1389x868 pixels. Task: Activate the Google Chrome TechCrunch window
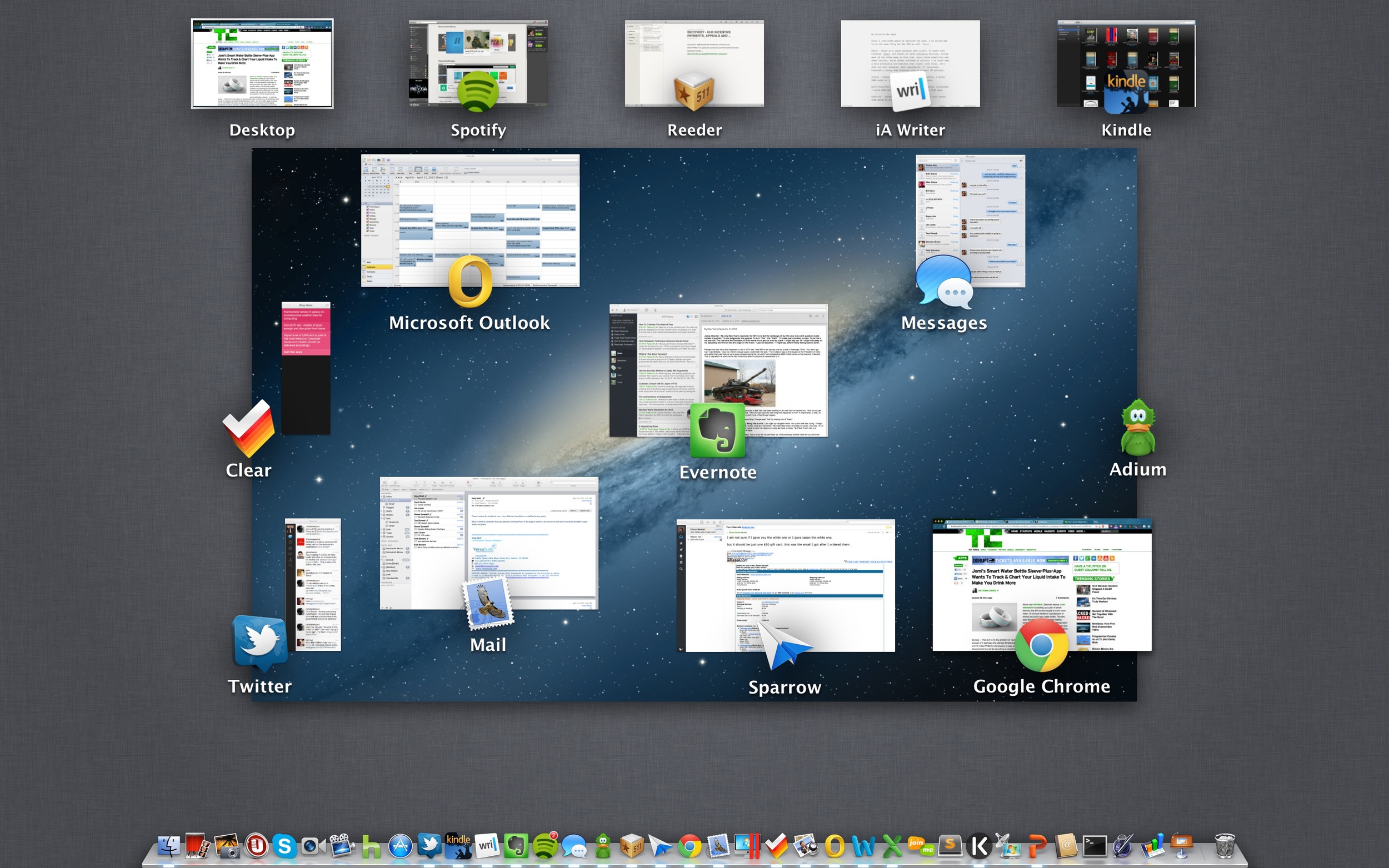1041,574
